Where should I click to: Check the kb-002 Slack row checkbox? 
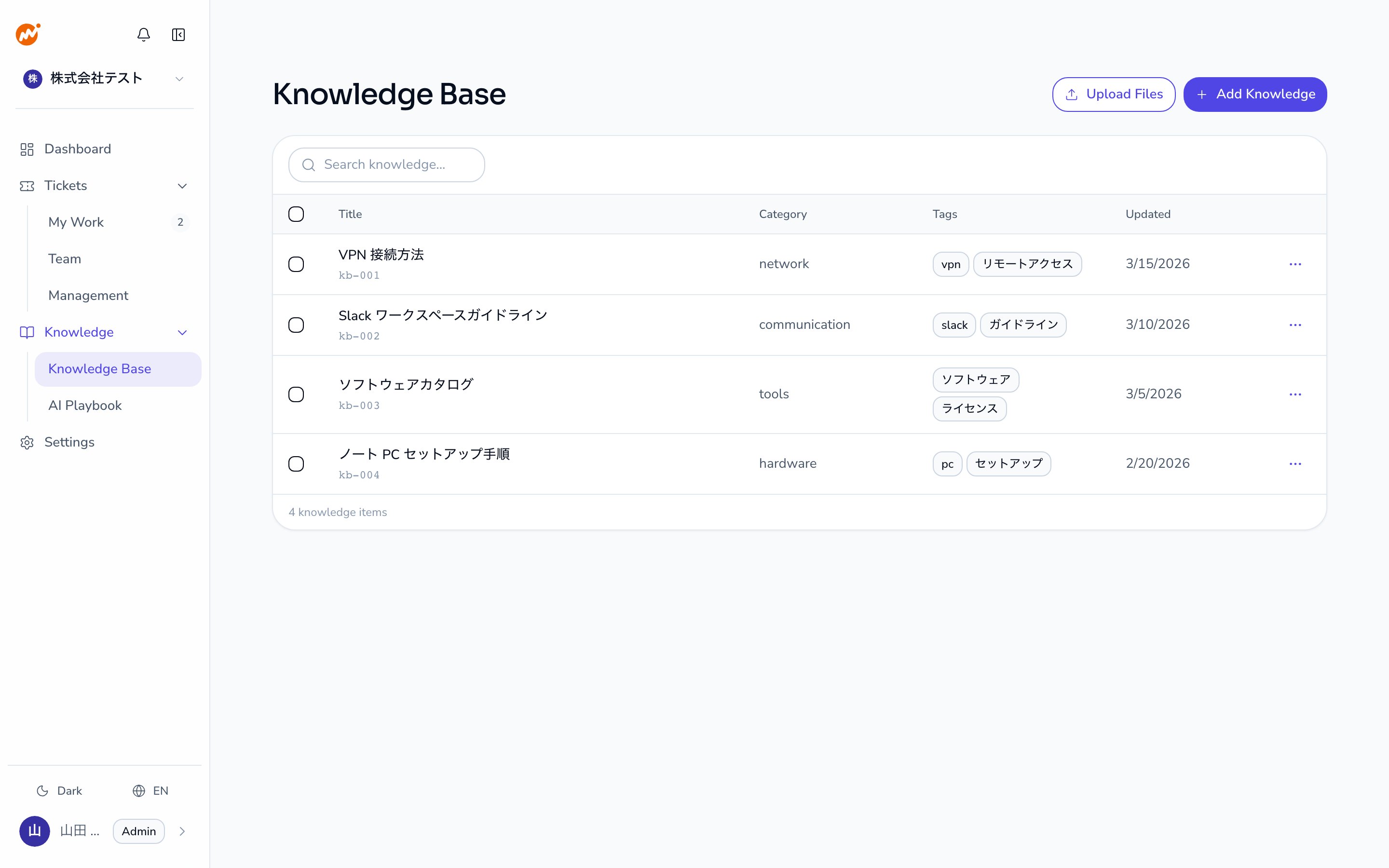coord(296,325)
